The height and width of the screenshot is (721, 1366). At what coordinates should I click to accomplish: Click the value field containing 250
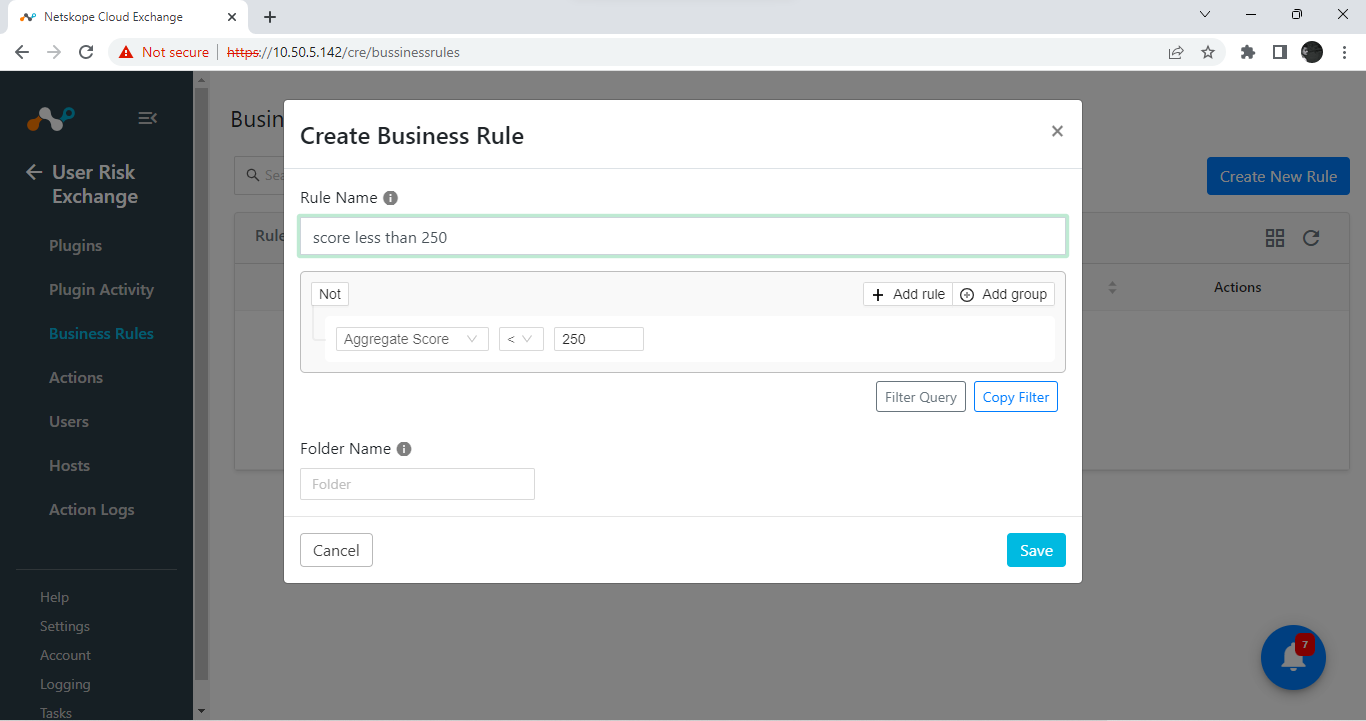coord(599,339)
